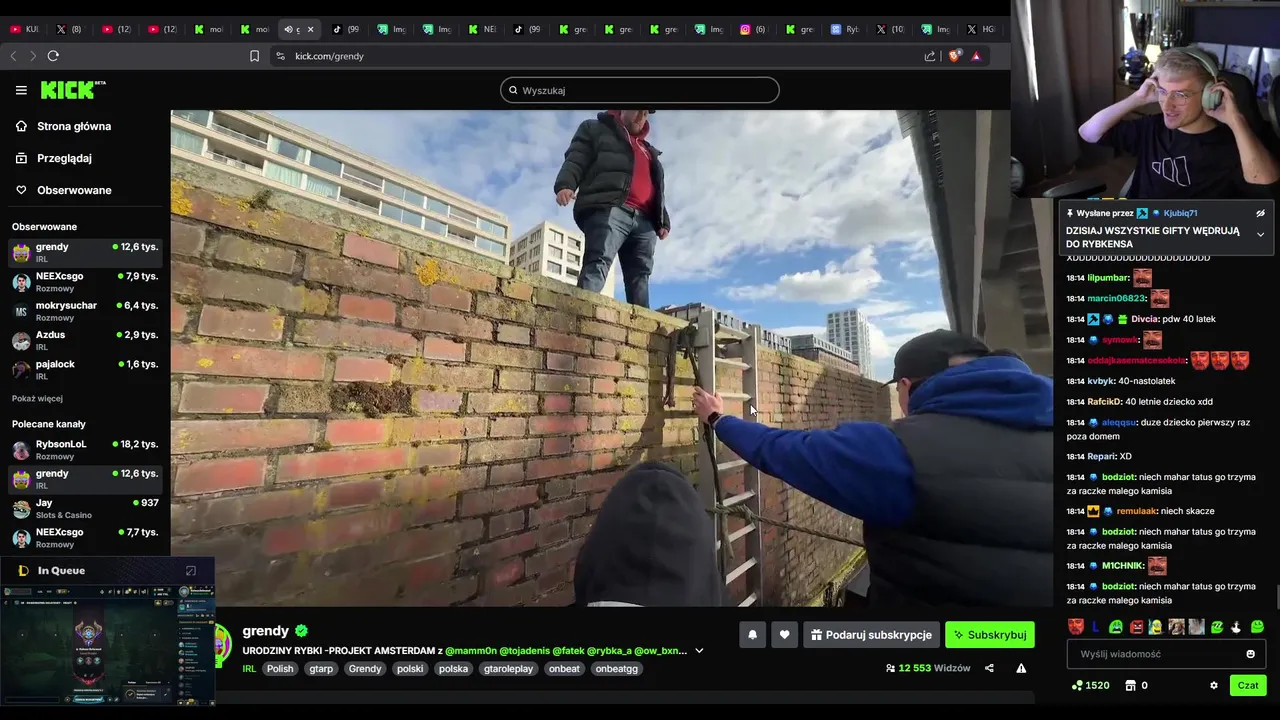1280x720 pixels.
Task: Toggle notification bell for grendy
Action: pyautogui.click(x=753, y=634)
